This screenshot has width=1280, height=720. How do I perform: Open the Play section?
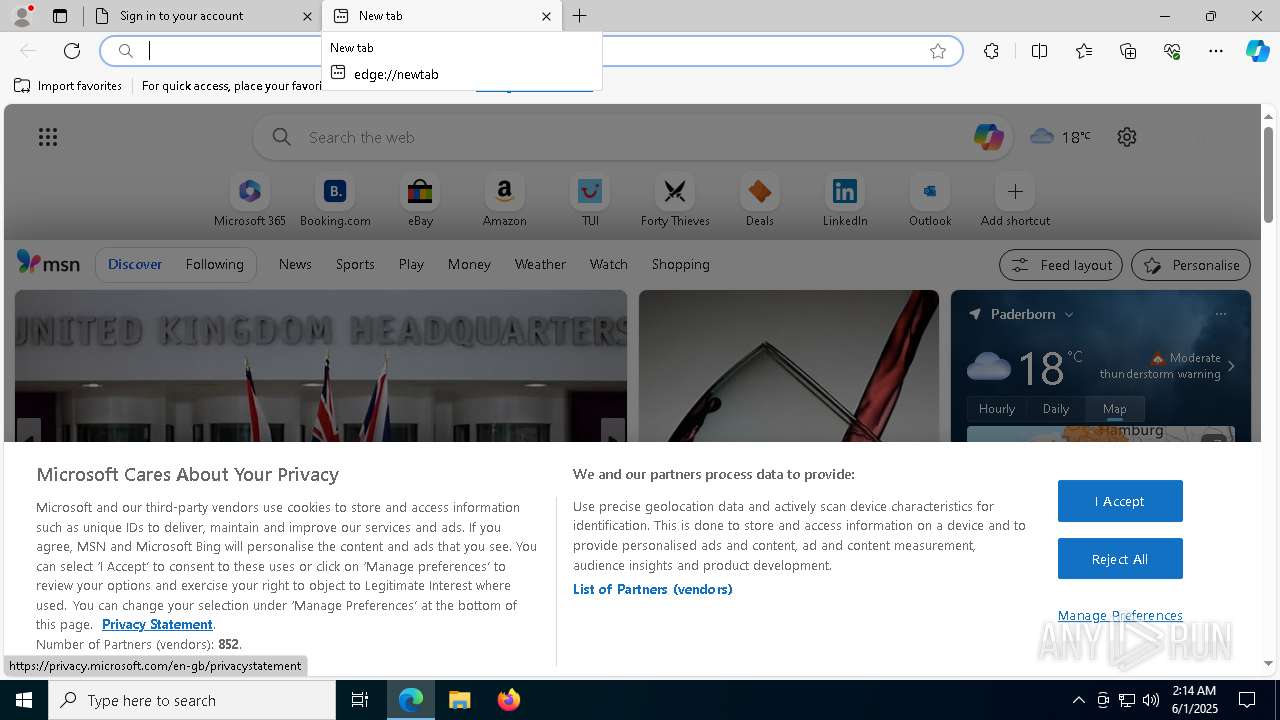411,264
